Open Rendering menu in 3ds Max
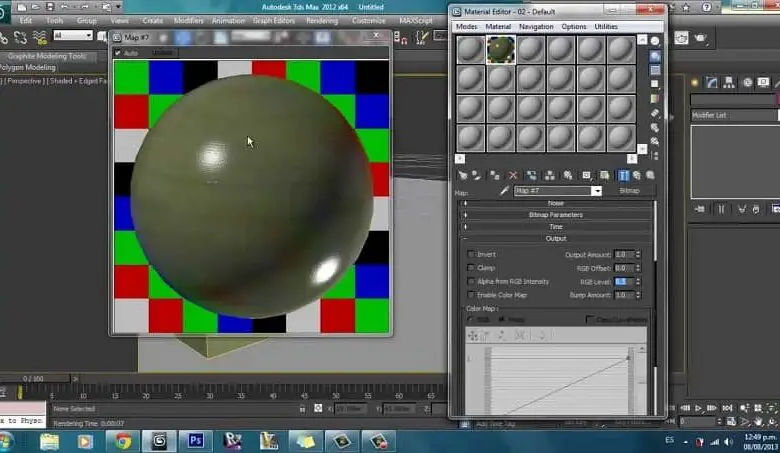Viewport: 780px width, 453px height. (322, 21)
